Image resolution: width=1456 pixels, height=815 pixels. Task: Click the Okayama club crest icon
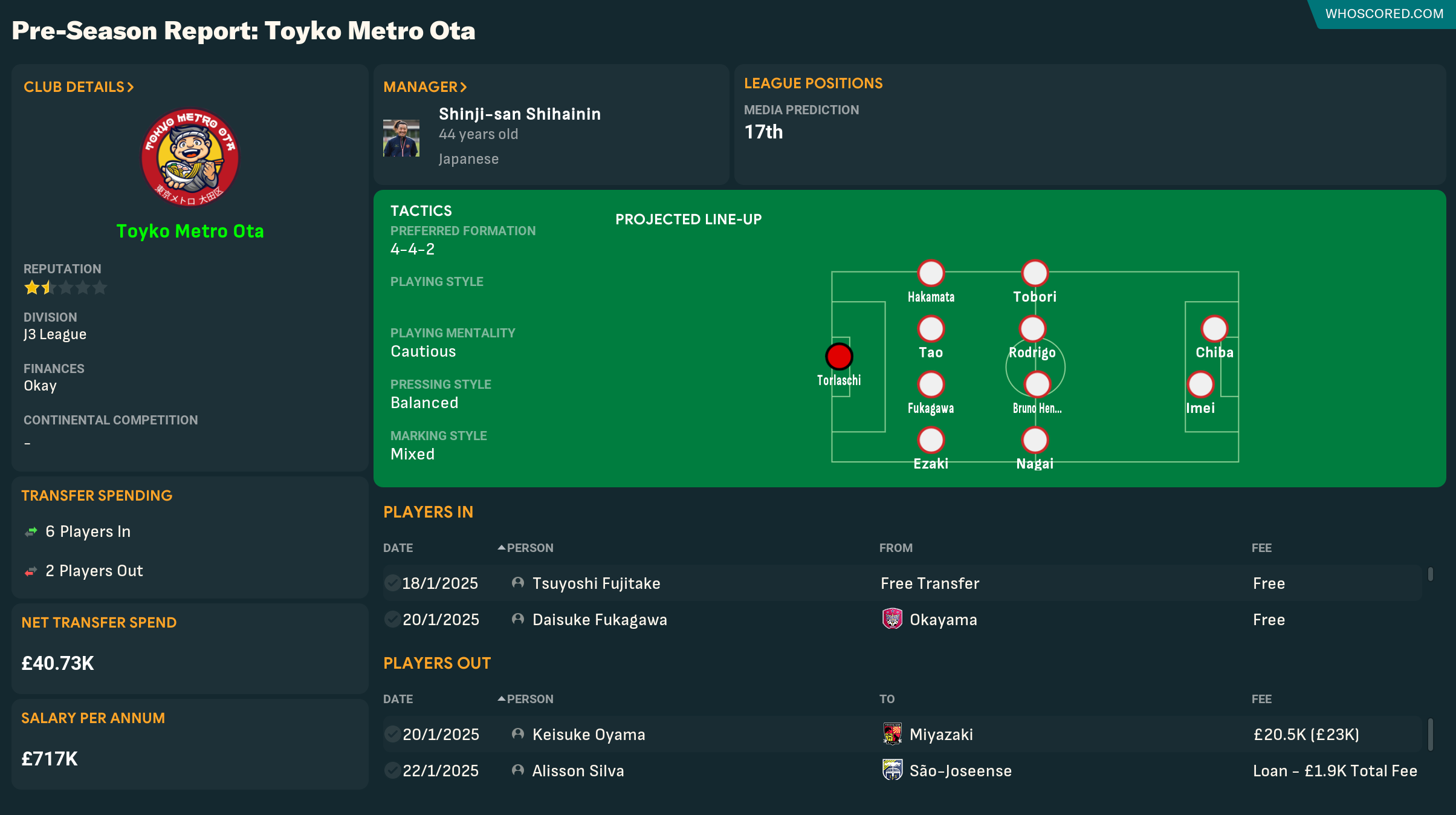tap(892, 619)
